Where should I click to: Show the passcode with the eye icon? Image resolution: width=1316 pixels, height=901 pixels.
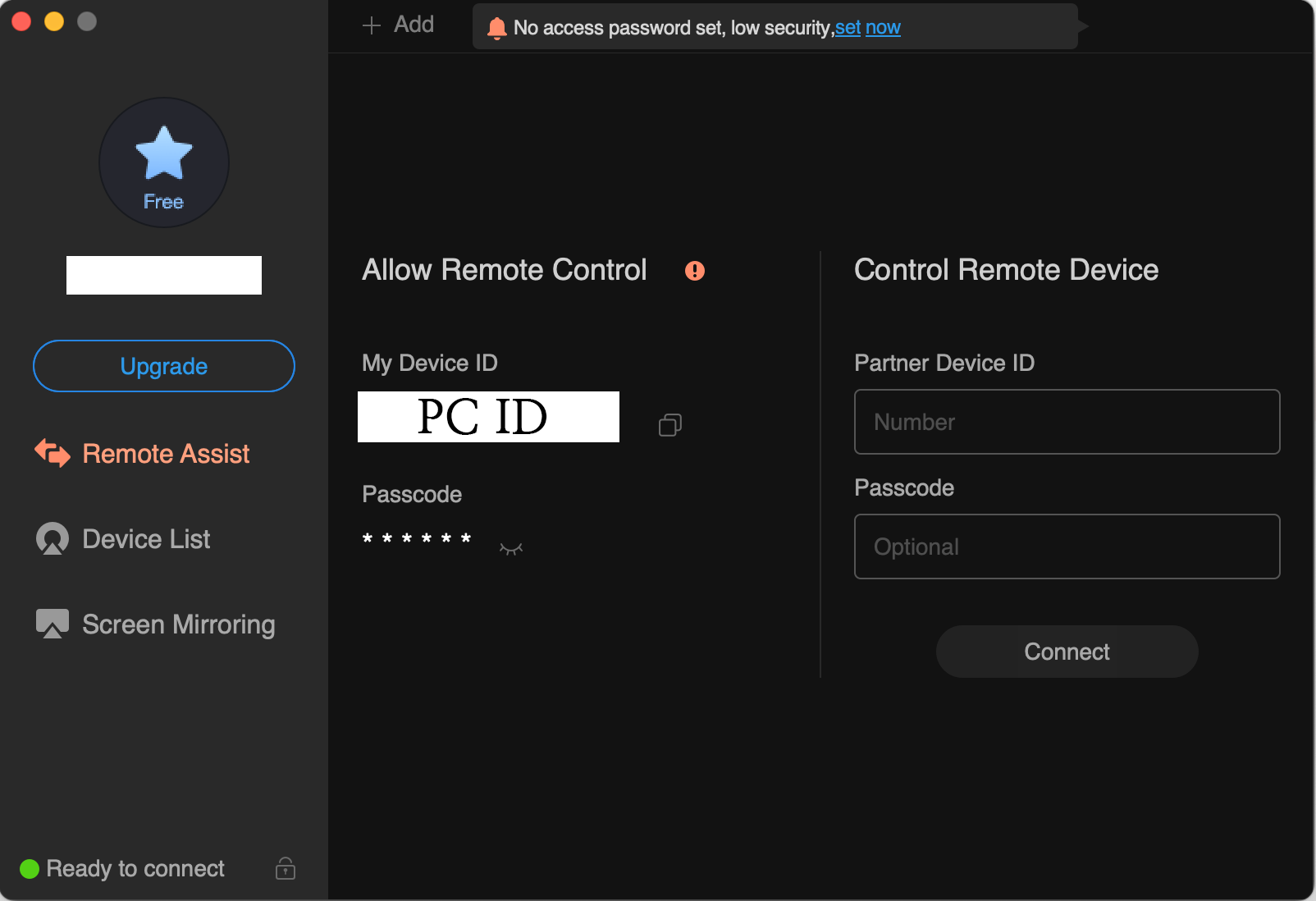pos(511,548)
